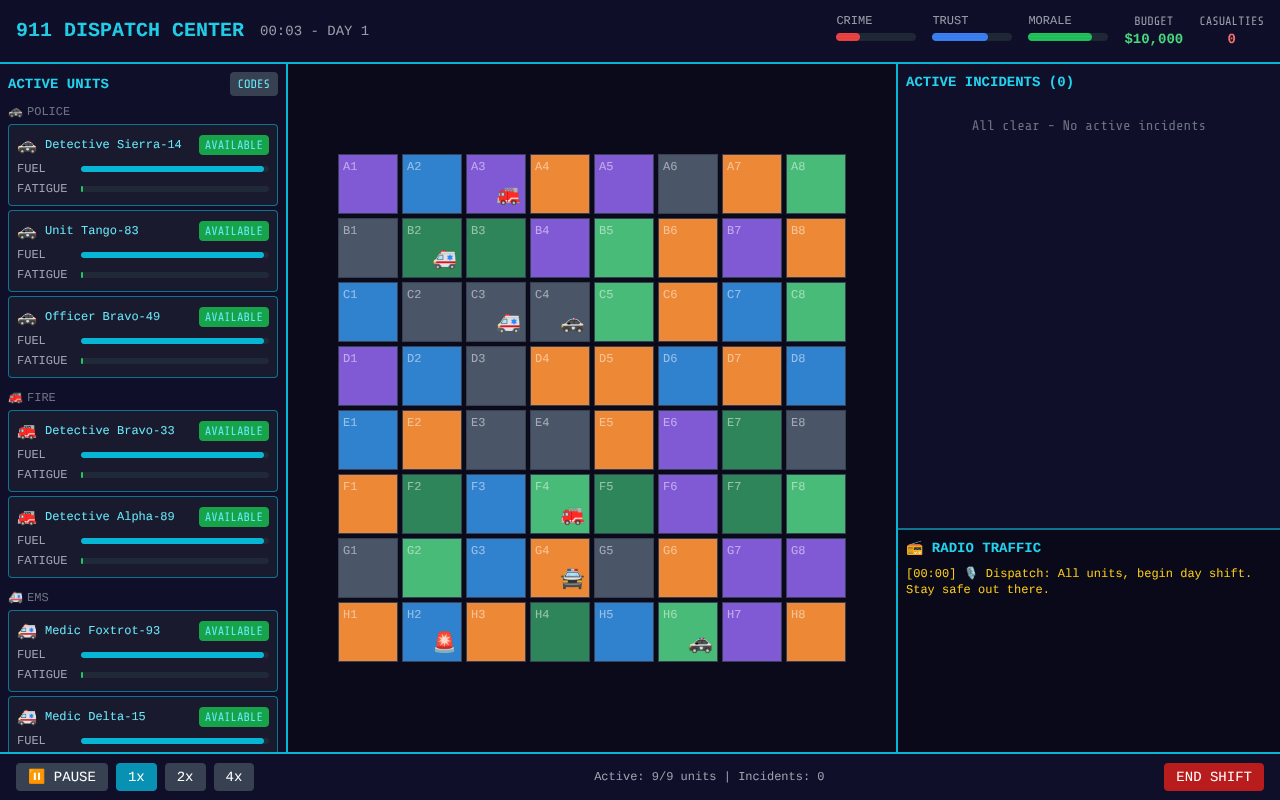This screenshot has width=1280, height=800.
Task: Open the CODES reference panel
Action: [x=254, y=84]
